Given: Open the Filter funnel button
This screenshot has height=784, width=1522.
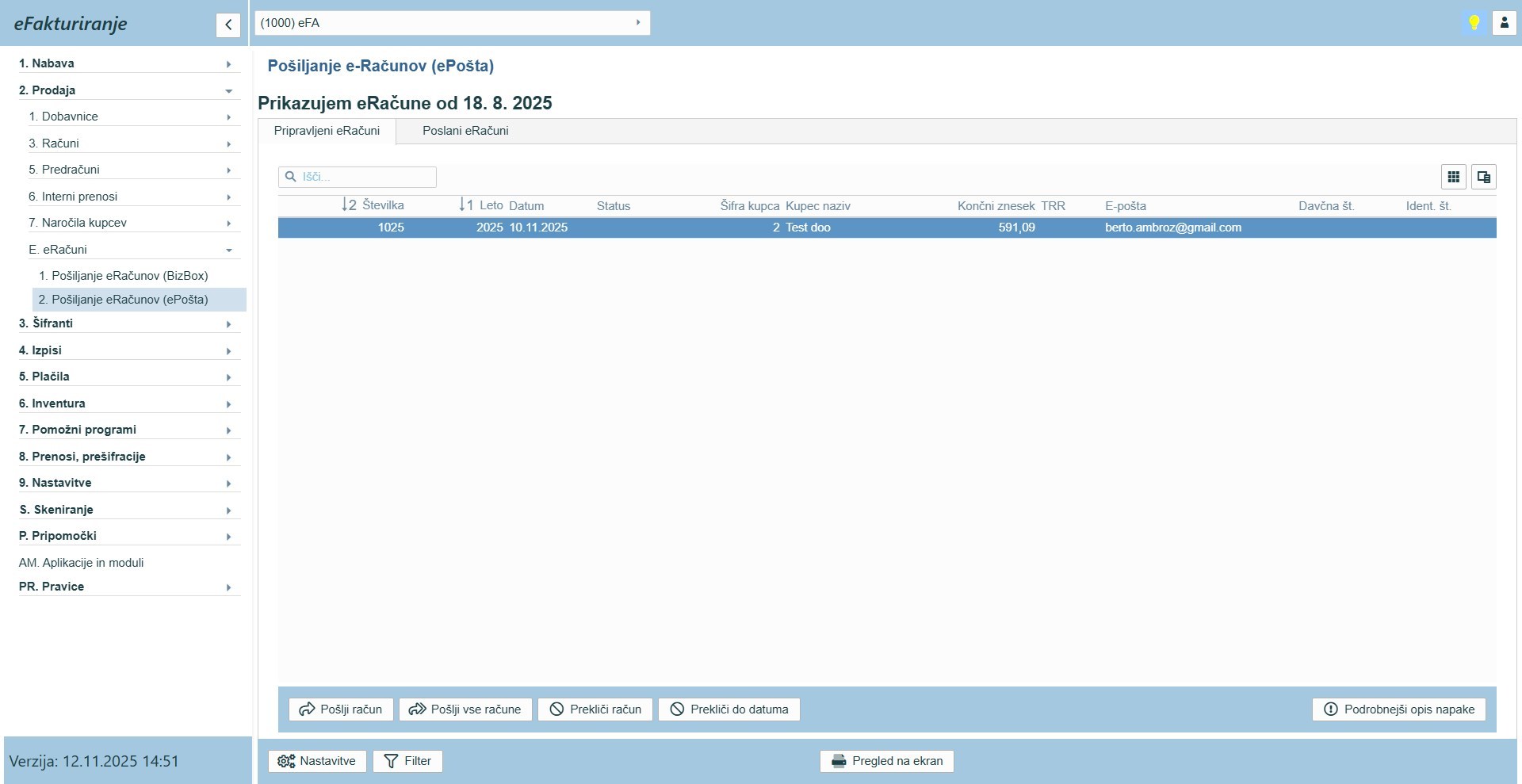Looking at the screenshot, I should coord(407,761).
